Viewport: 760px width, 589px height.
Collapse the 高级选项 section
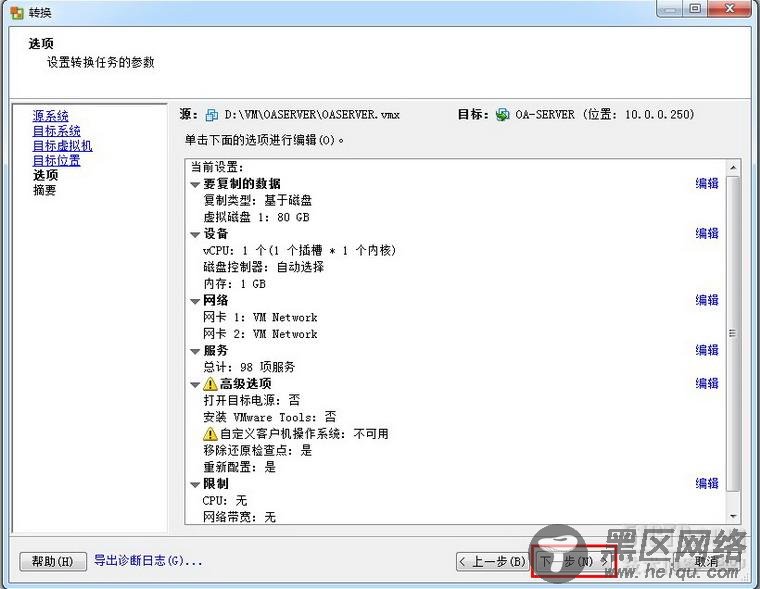tap(195, 385)
